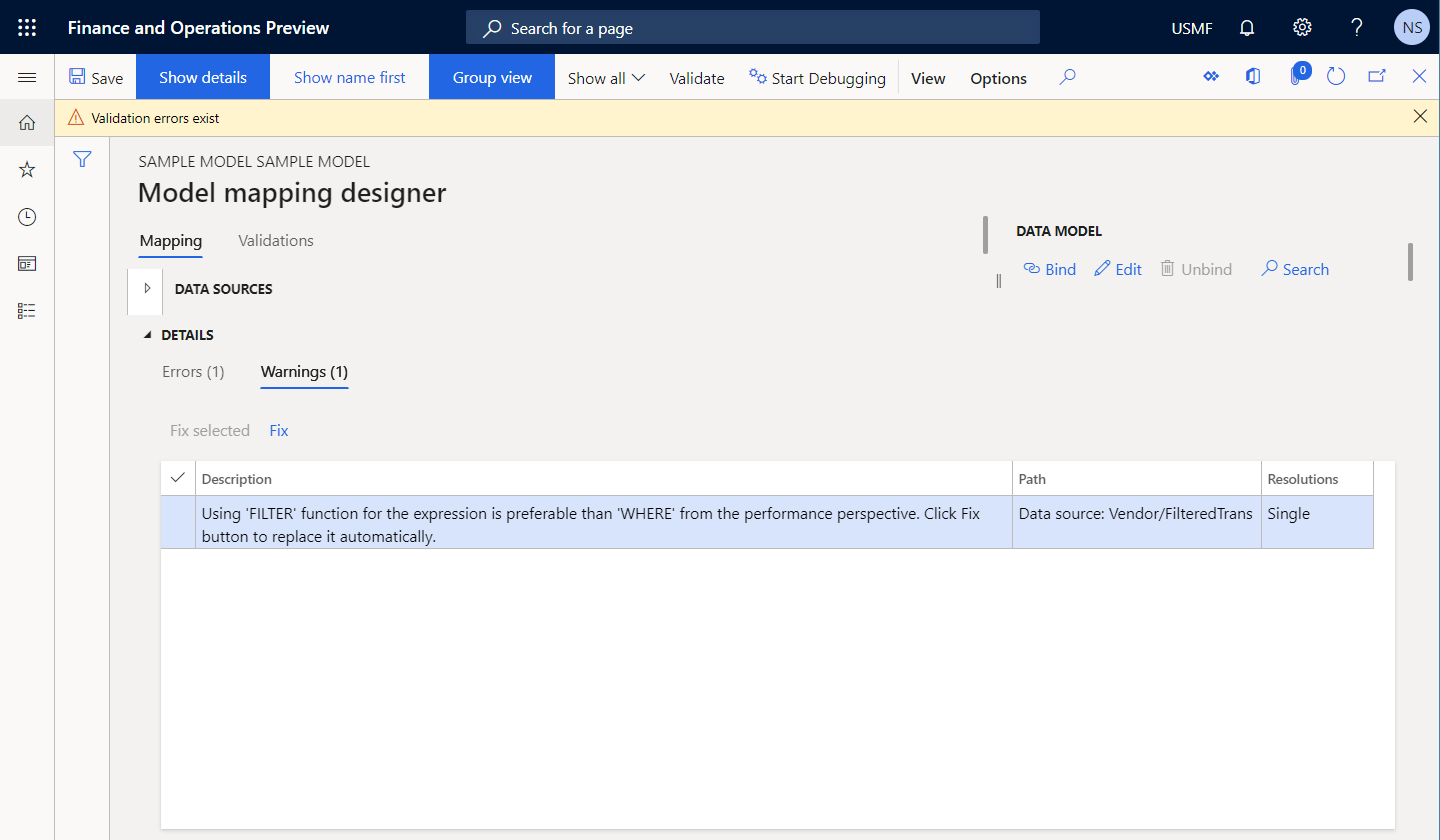Image resolution: width=1440 pixels, height=840 pixels.
Task: Open the Errors (1) tab
Action: point(192,371)
